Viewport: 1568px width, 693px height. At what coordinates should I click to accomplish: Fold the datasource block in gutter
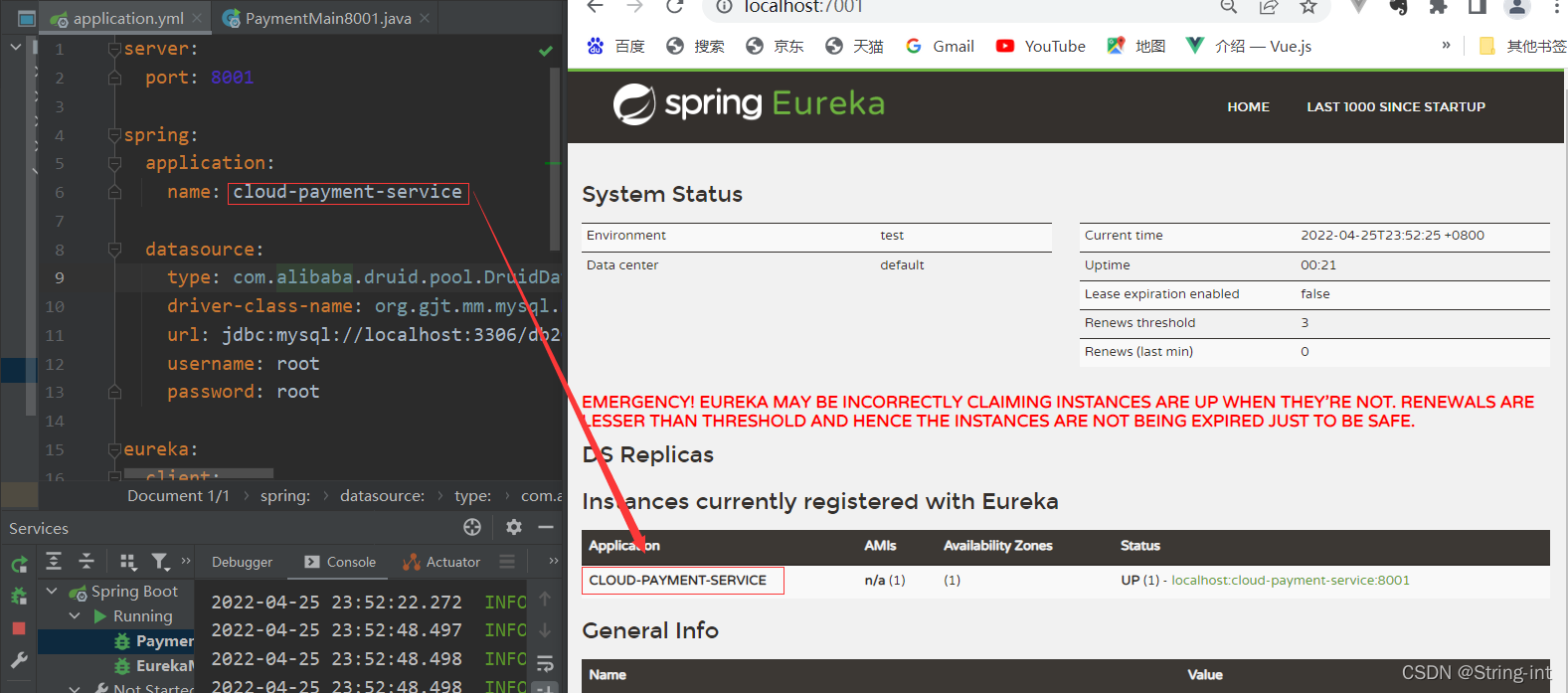point(114,250)
